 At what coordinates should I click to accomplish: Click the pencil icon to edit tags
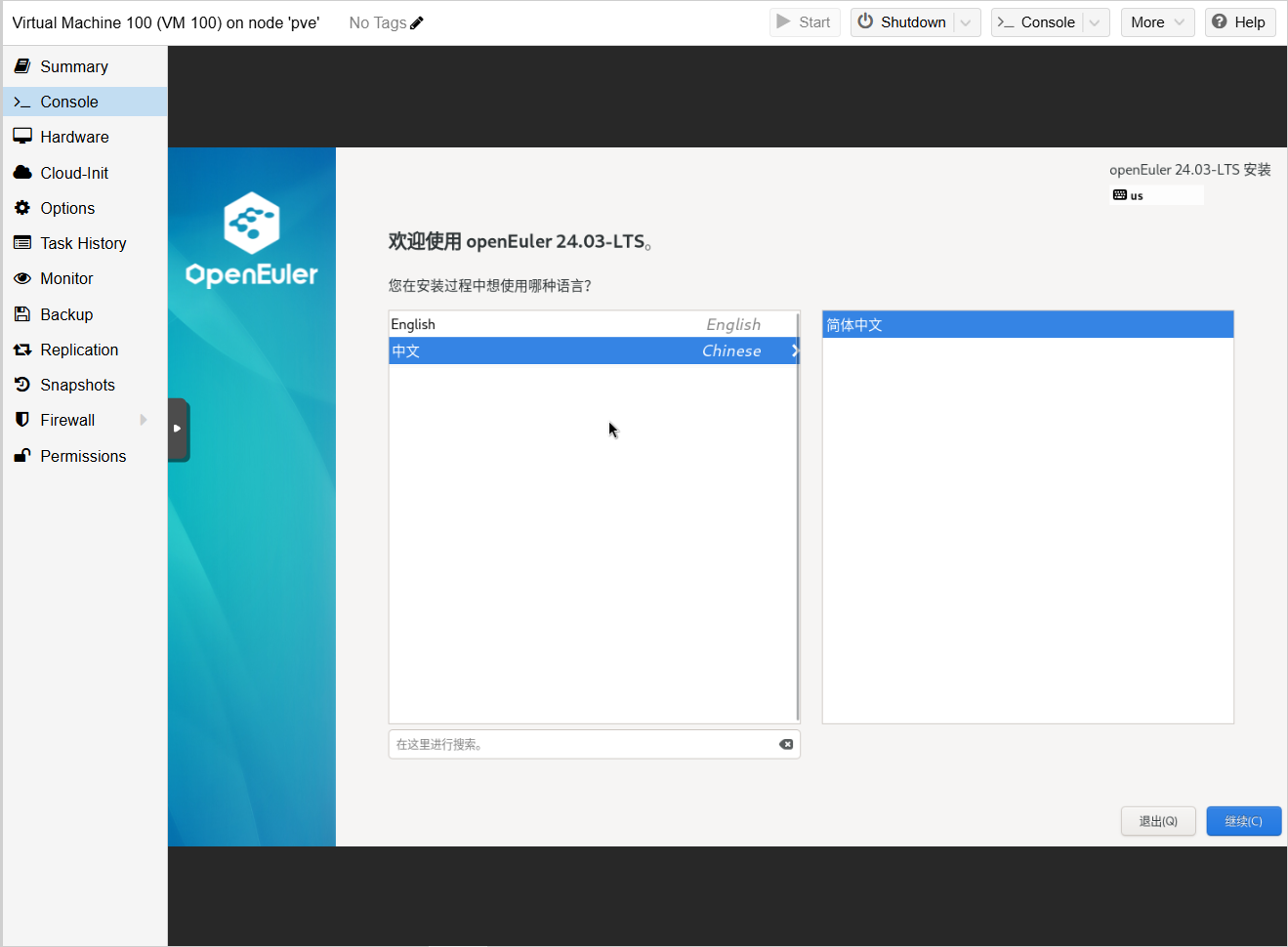[x=417, y=22]
